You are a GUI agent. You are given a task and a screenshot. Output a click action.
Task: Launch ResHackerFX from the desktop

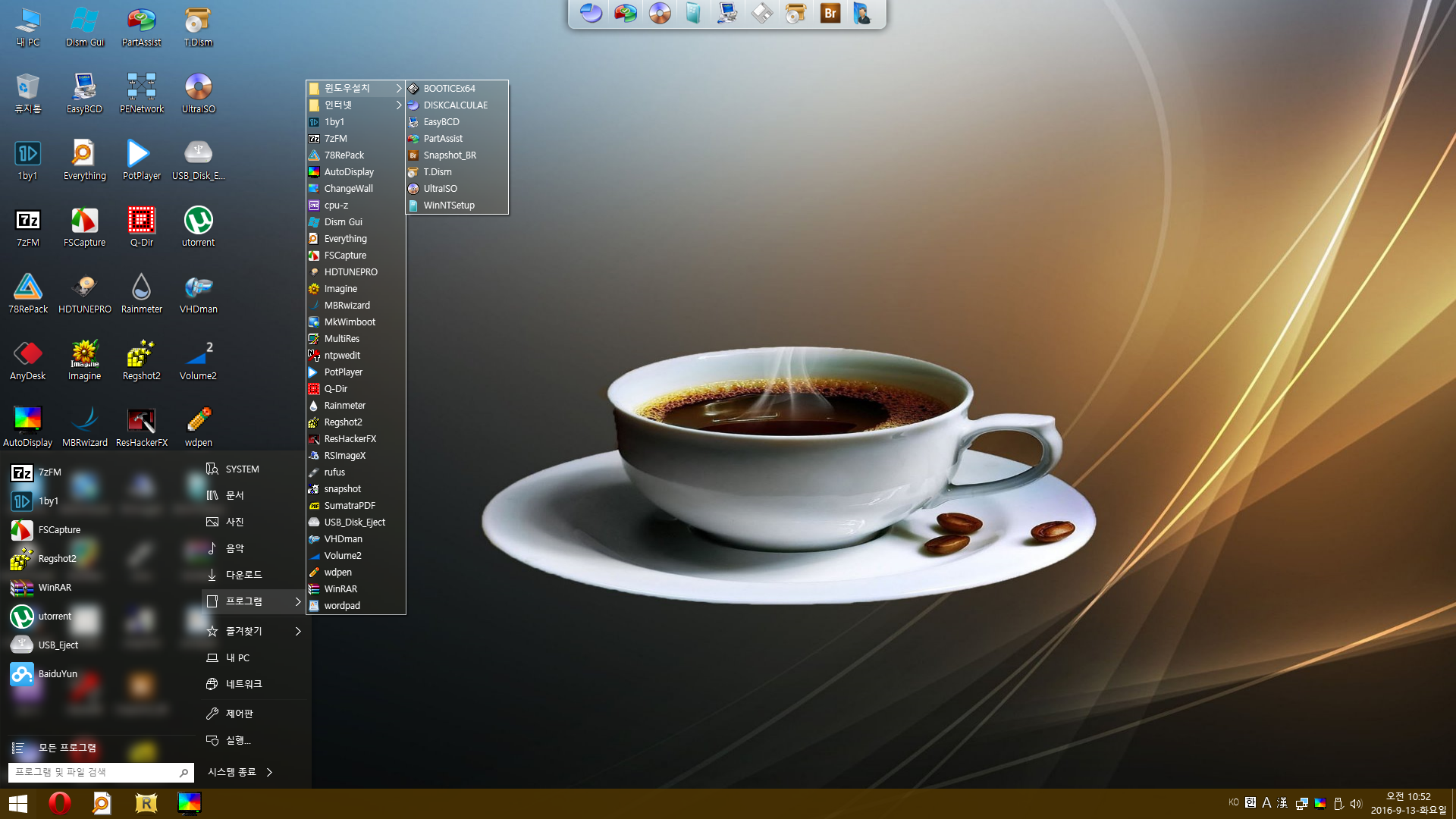tap(141, 428)
